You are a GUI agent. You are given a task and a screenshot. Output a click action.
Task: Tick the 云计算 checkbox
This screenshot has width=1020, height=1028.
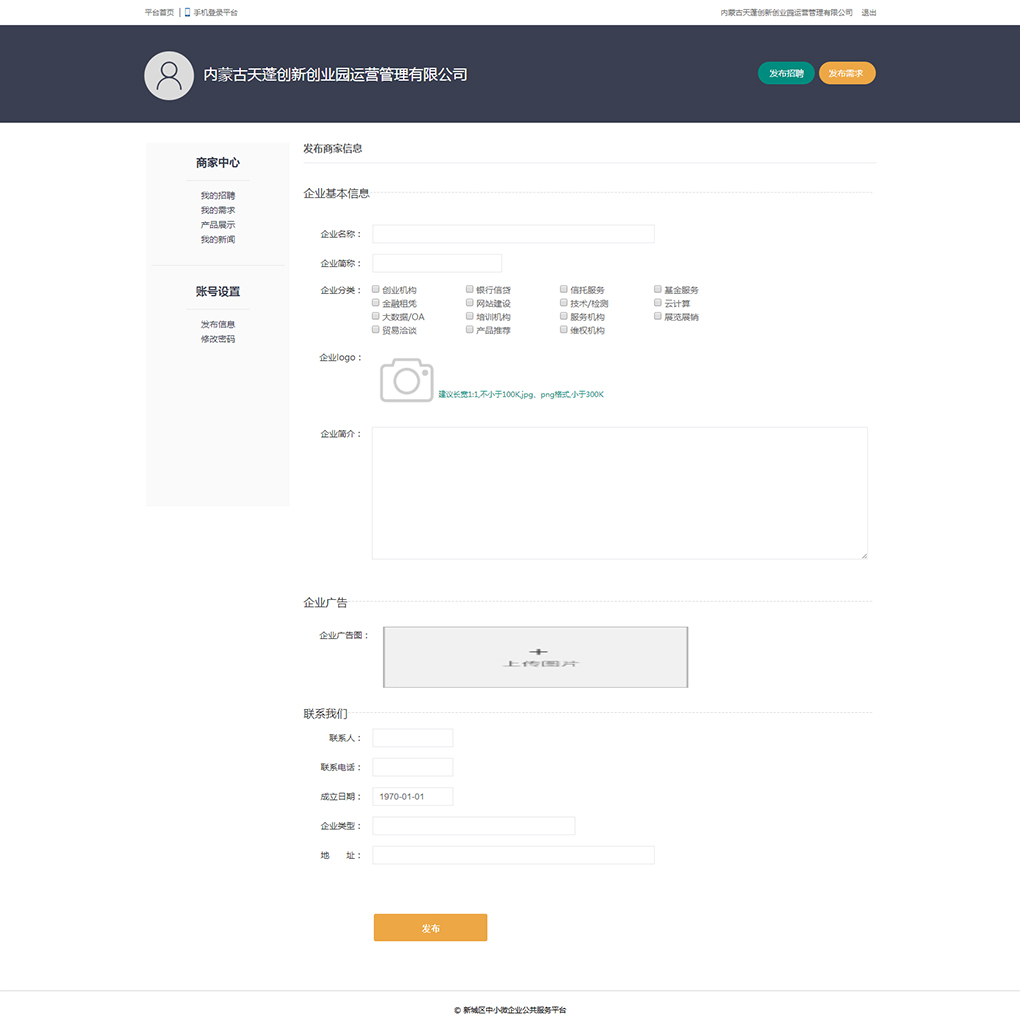[658, 303]
